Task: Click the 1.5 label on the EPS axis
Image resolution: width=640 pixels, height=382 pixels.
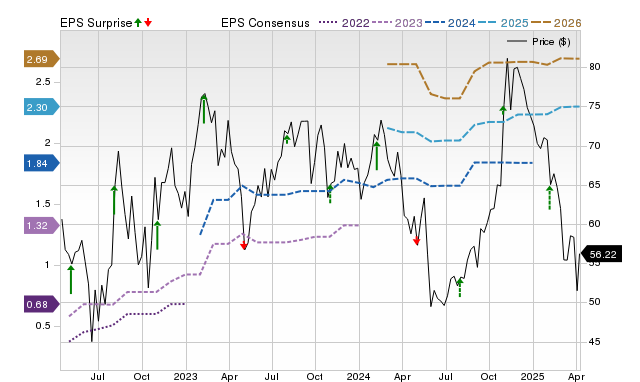Action: (43, 204)
